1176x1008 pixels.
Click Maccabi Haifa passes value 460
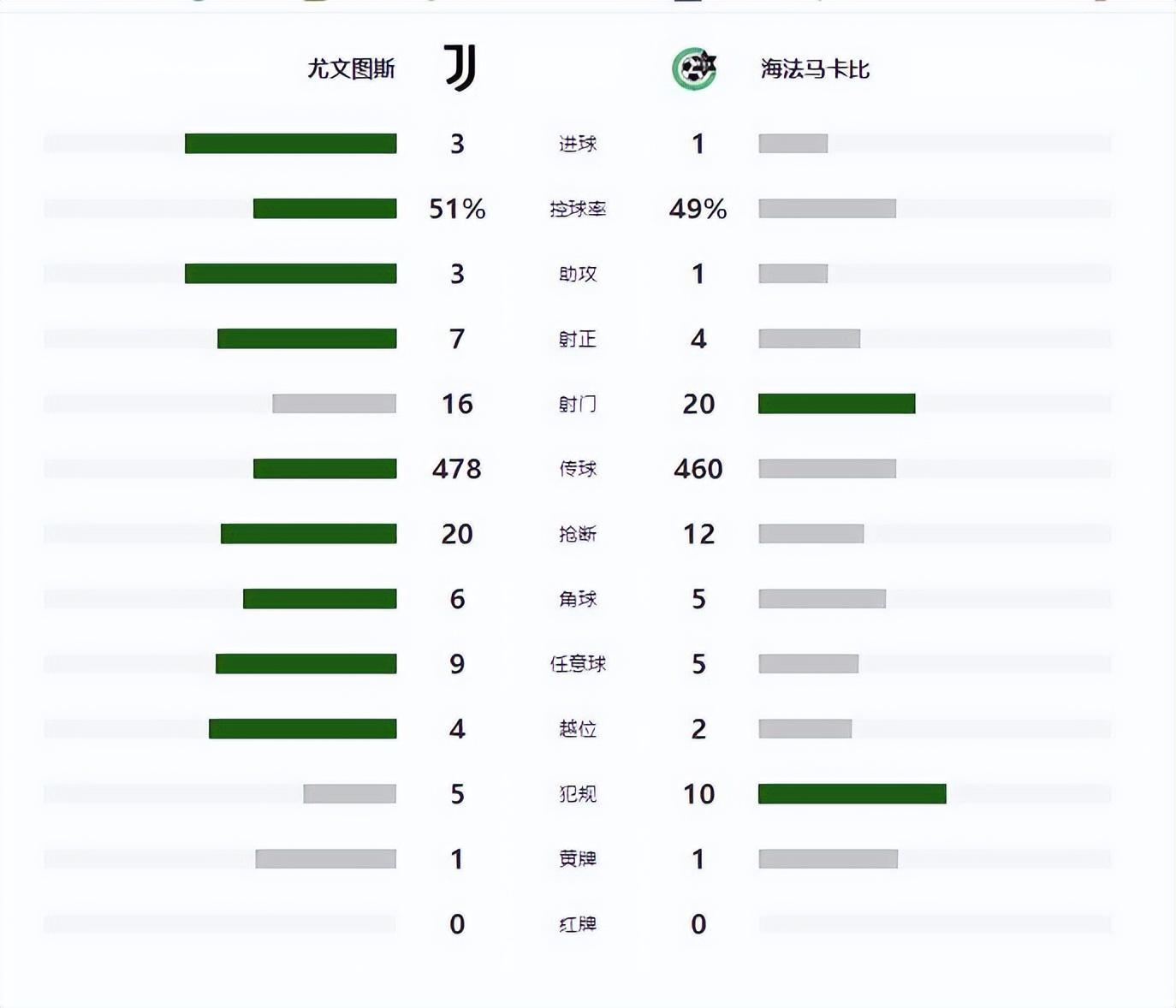coord(698,469)
